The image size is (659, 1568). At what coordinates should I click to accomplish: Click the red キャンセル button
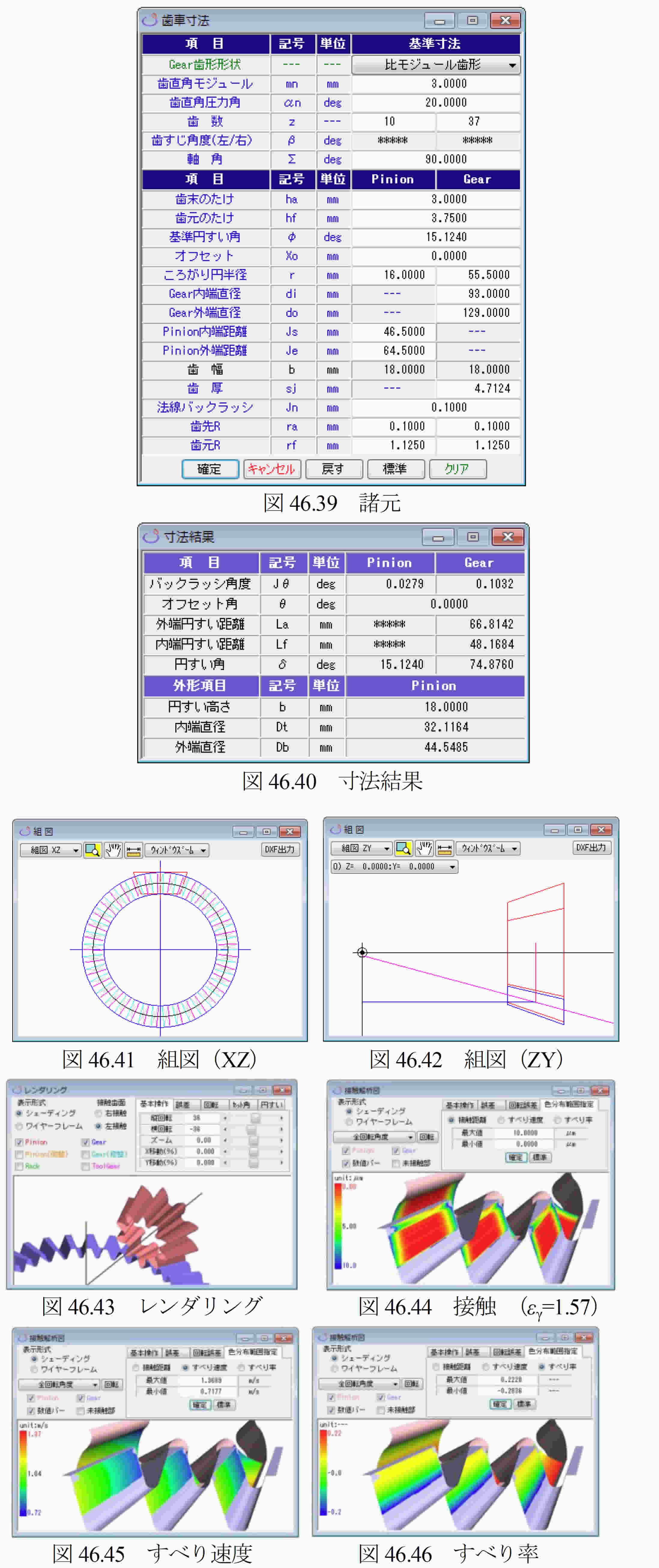pyautogui.click(x=271, y=469)
